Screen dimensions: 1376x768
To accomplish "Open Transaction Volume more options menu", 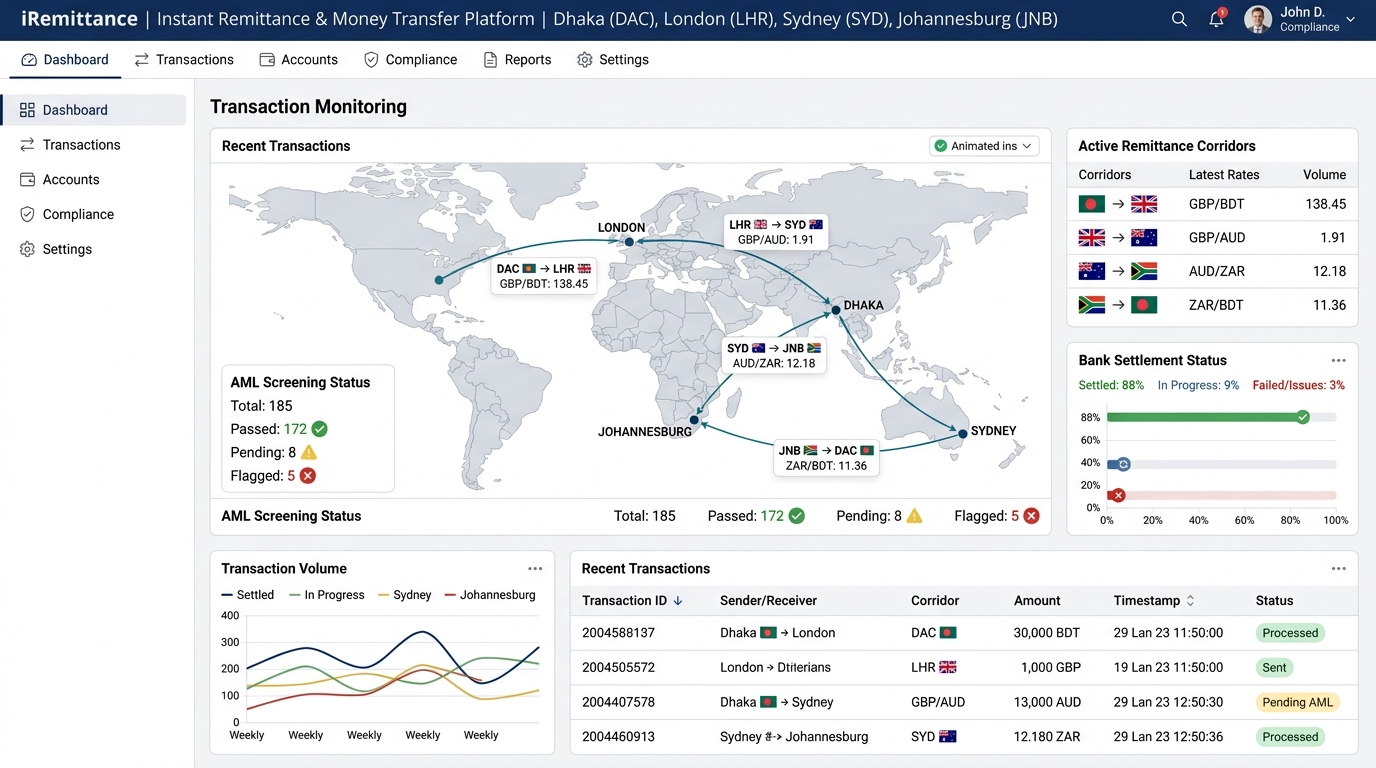I will (535, 569).
